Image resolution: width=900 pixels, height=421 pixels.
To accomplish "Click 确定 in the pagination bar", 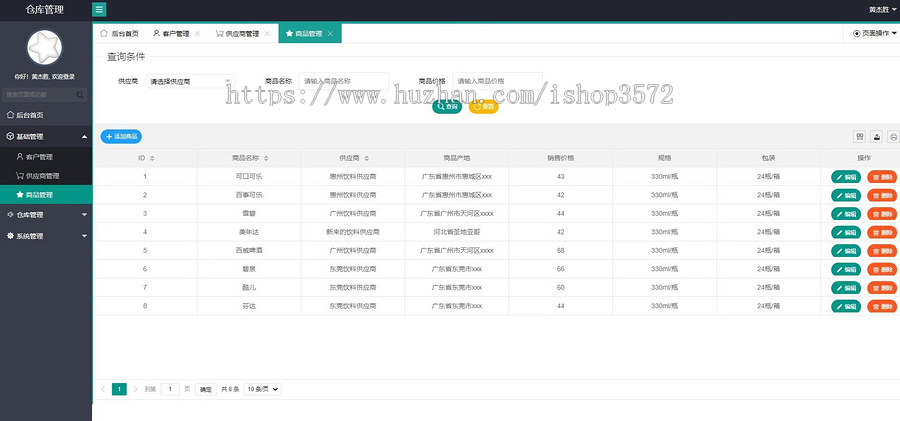I will (x=205, y=389).
